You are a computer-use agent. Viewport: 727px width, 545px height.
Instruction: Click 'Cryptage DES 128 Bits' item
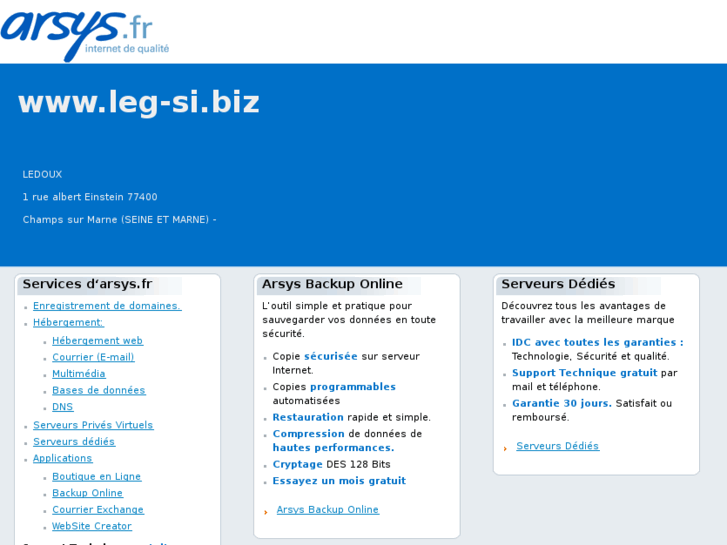(x=332, y=464)
